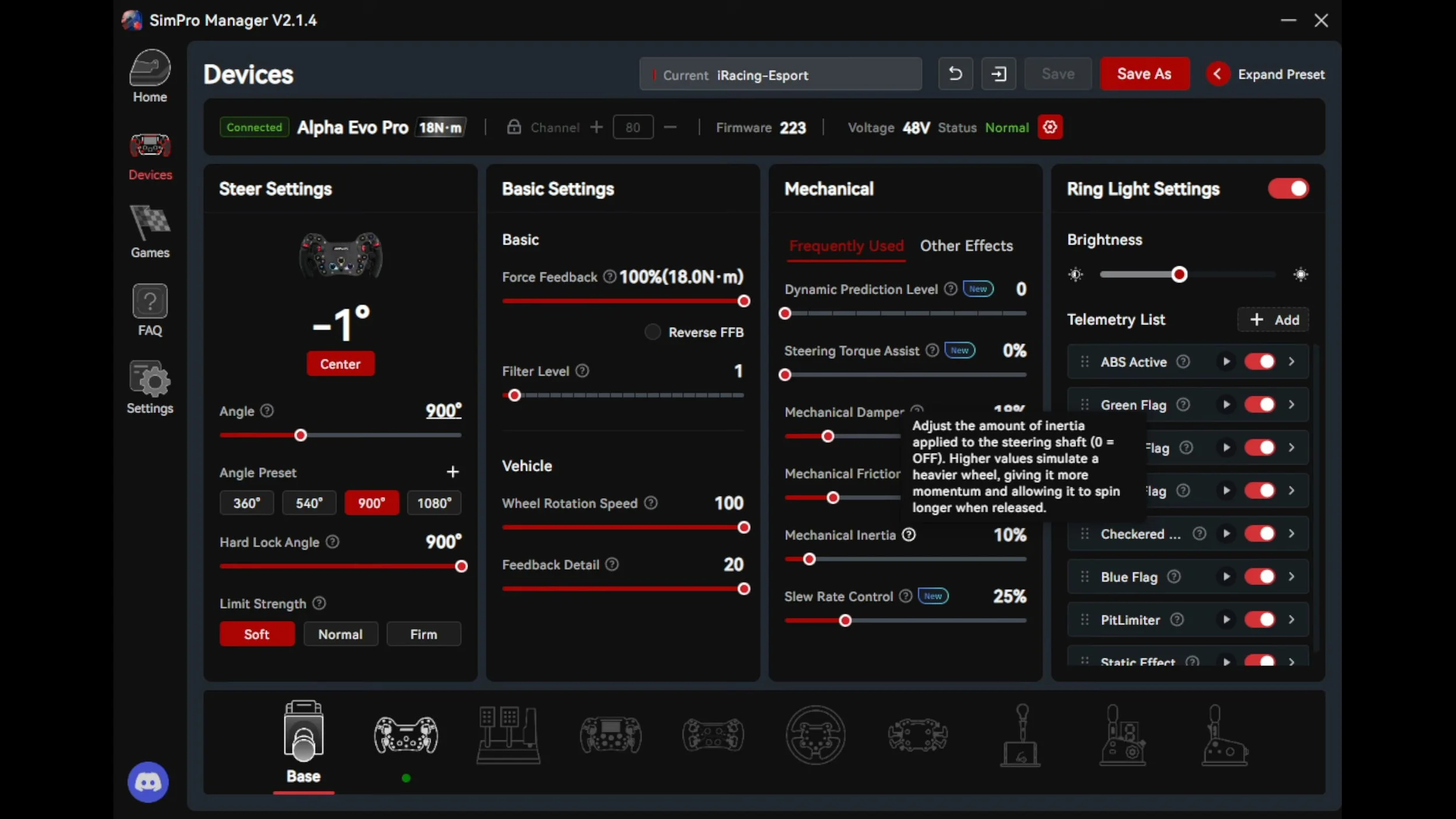Add a telemetry item with Add button
The width and height of the screenshot is (1456, 819).
click(1273, 320)
